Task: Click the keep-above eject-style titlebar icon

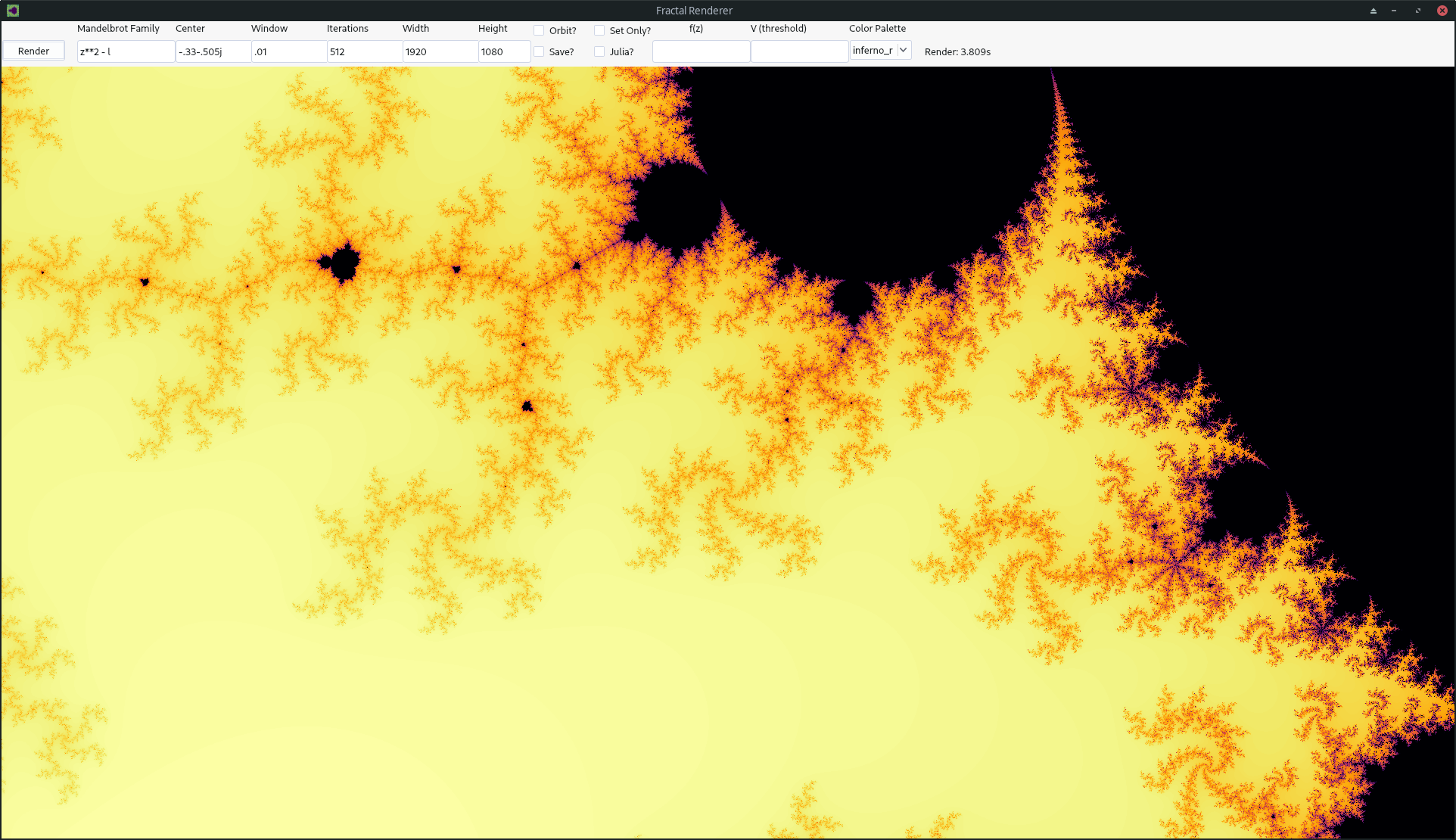Action: (1373, 11)
